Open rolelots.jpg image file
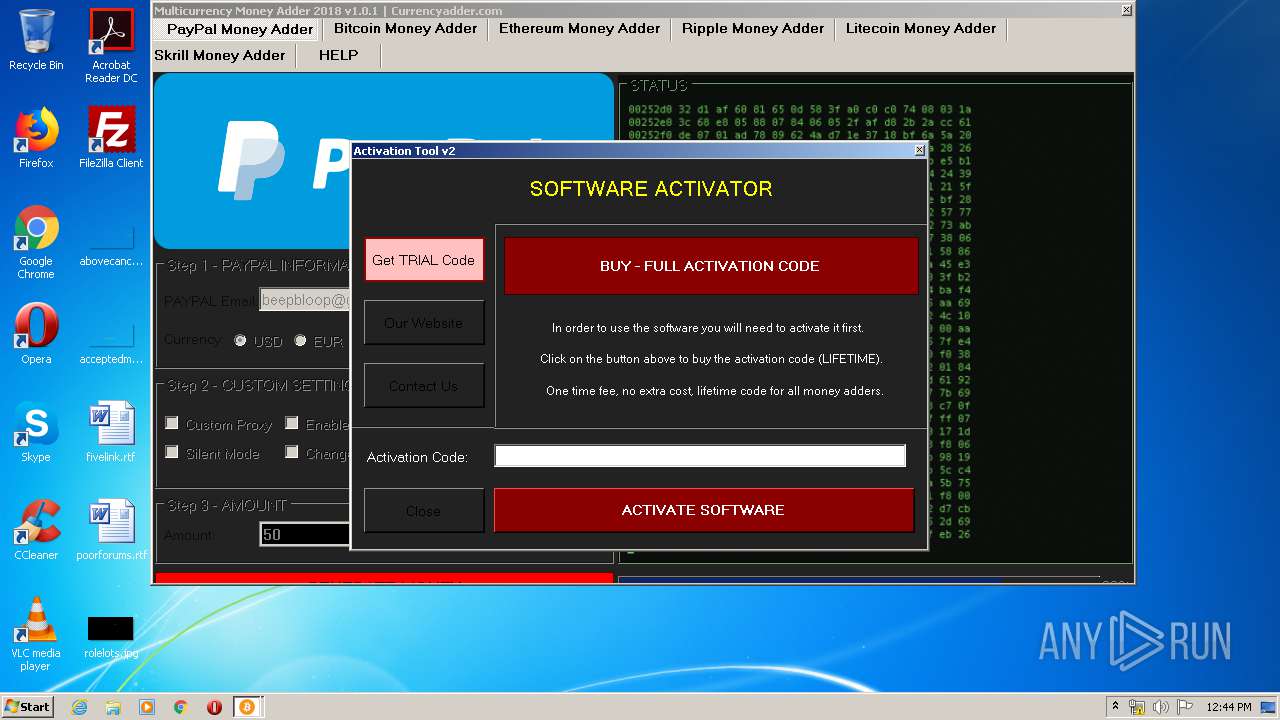 tap(111, 636)
